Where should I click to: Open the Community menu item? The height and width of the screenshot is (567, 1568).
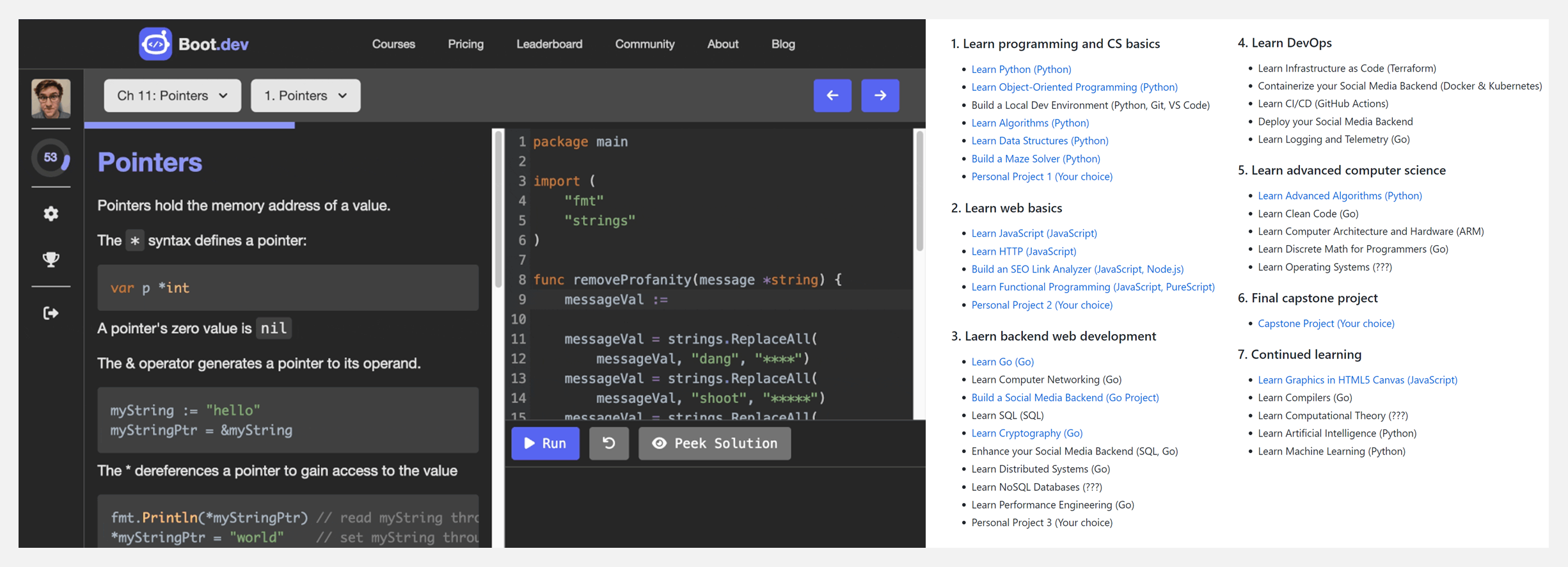(x=645, y=44)
